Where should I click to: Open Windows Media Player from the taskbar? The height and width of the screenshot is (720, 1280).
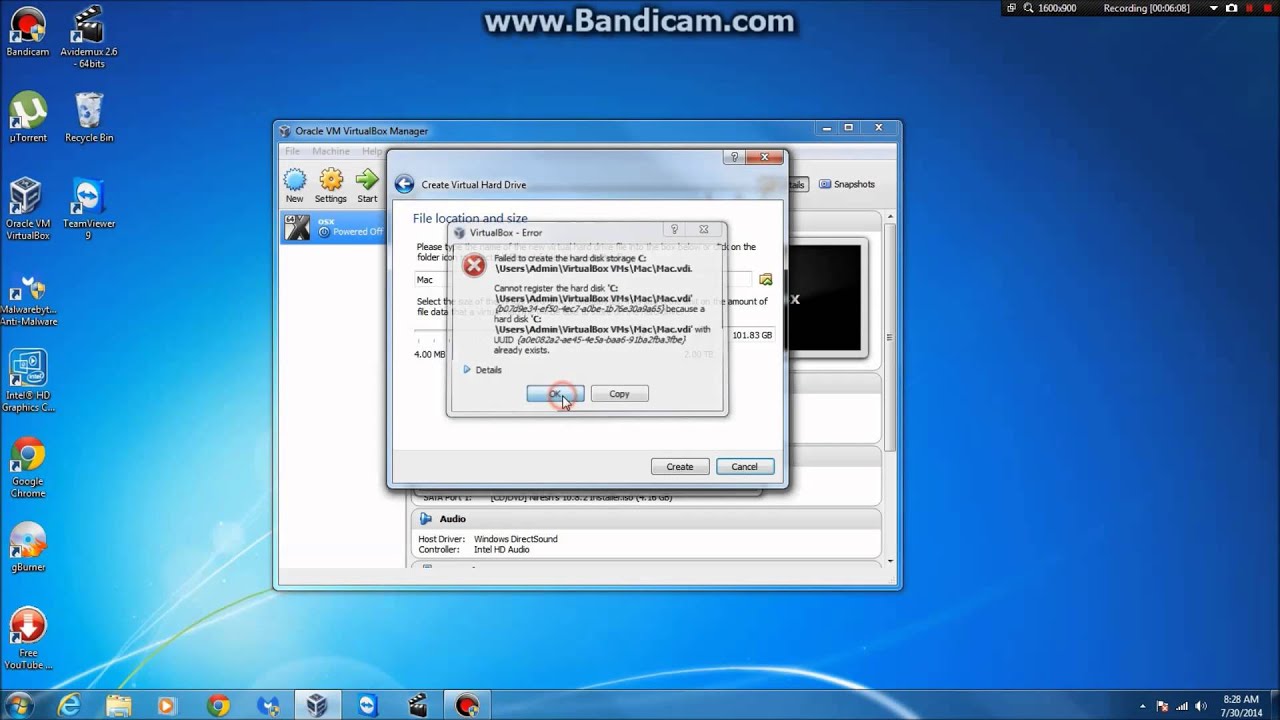click(166, 705)
